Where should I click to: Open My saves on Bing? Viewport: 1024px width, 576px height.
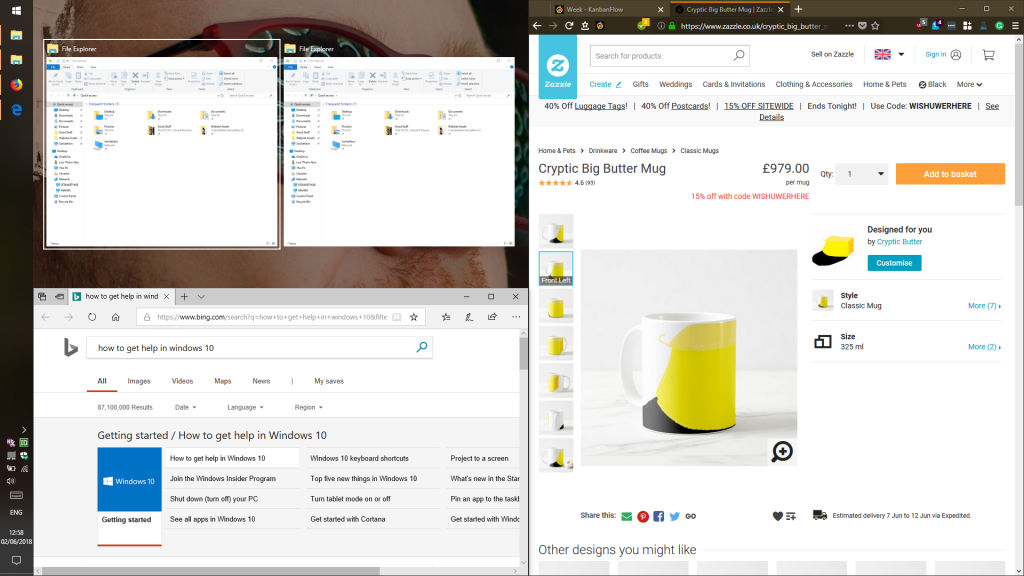pos(329,381)
